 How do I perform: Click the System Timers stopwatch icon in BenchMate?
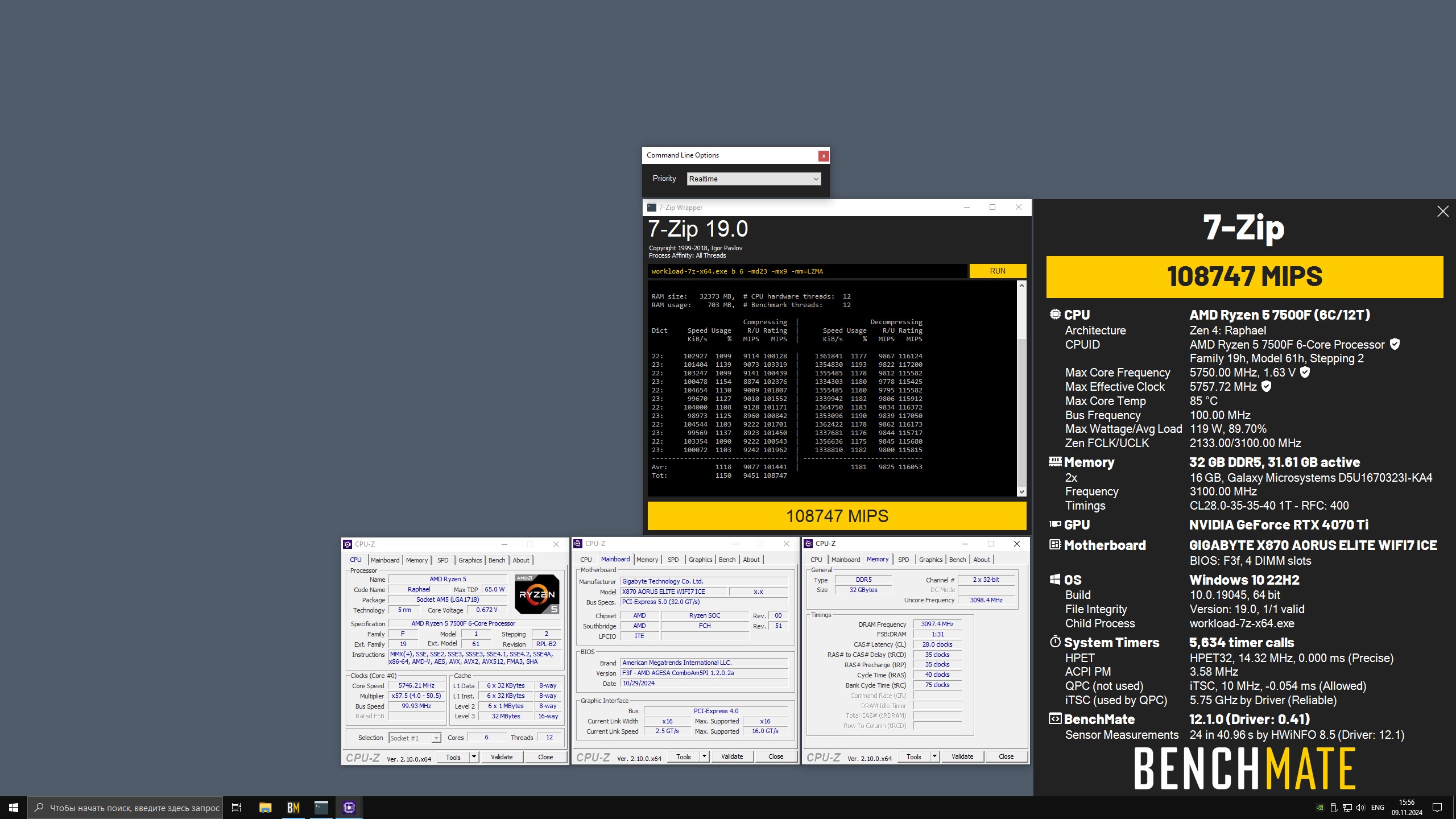[x=1055, y=642]
